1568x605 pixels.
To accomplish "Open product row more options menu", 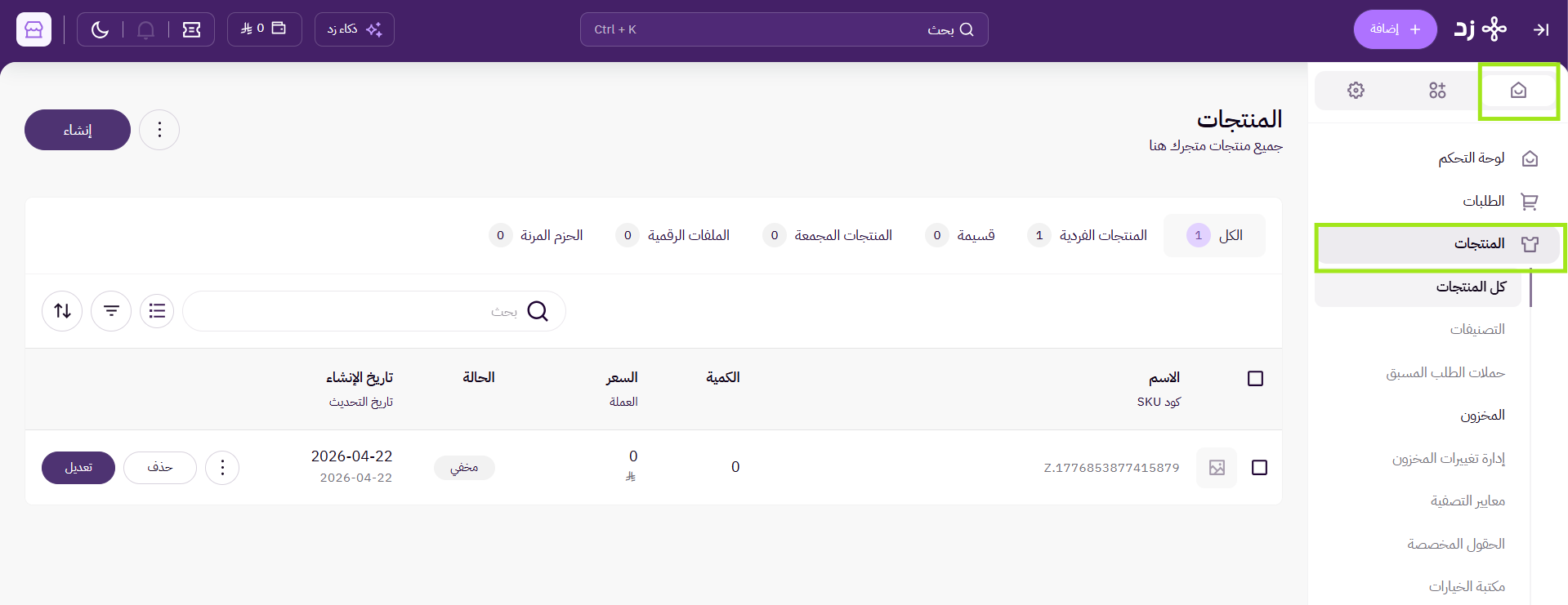I will coord(222,468).
